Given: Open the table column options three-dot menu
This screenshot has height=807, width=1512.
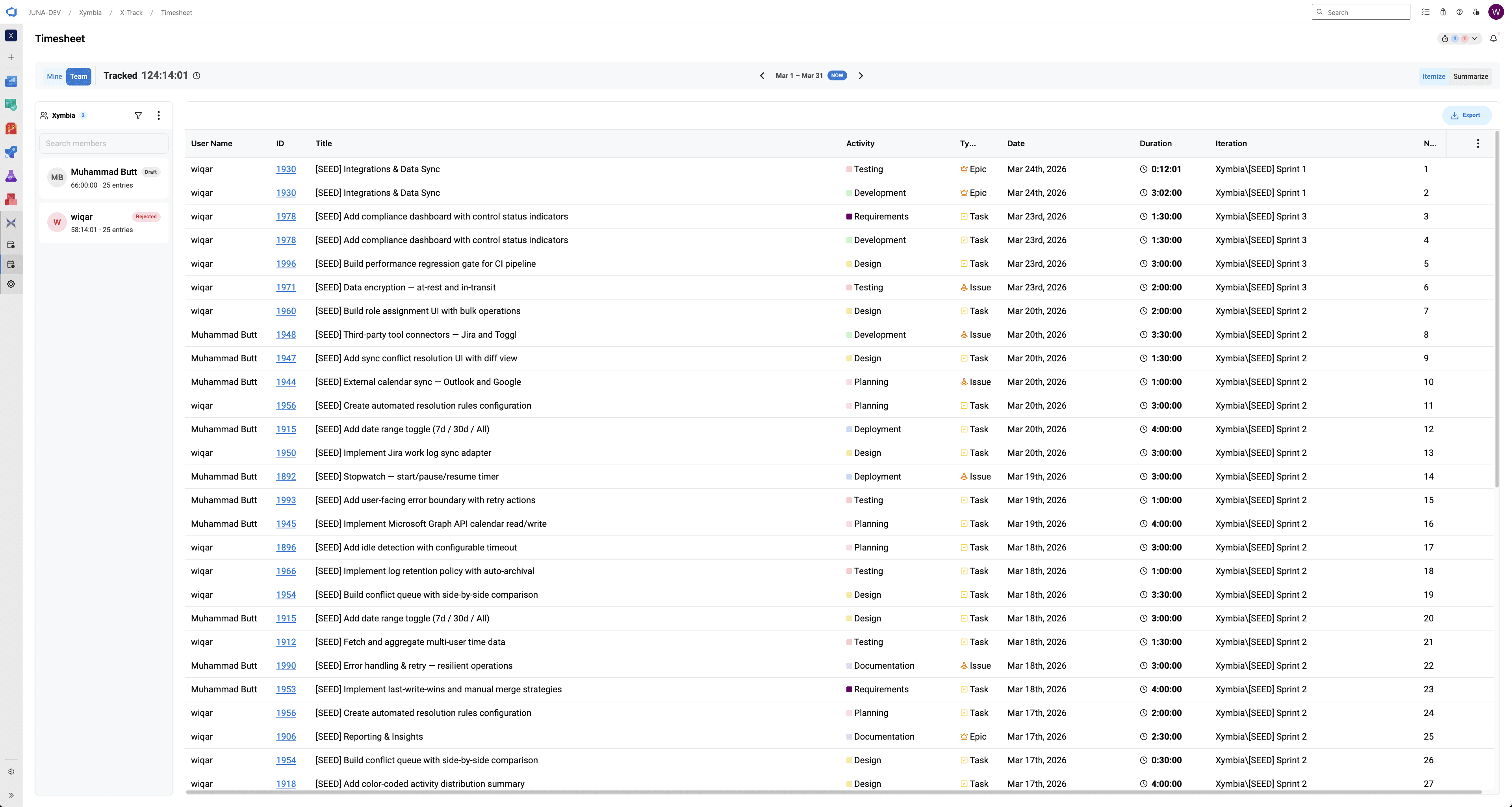Looking at the screenshot, I should click(1478, 143).
